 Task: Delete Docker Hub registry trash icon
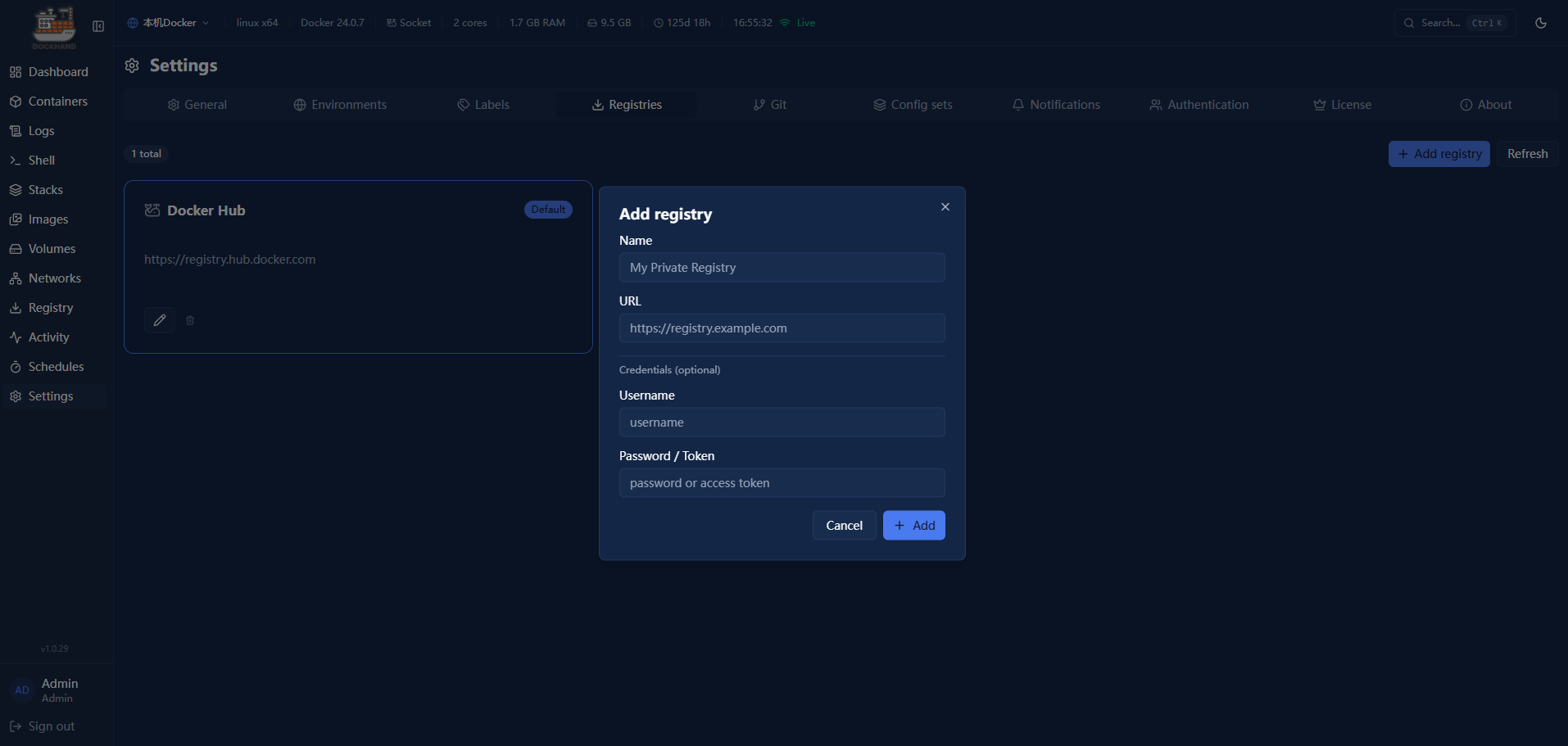pyautogui.click(x=190, y=320)
